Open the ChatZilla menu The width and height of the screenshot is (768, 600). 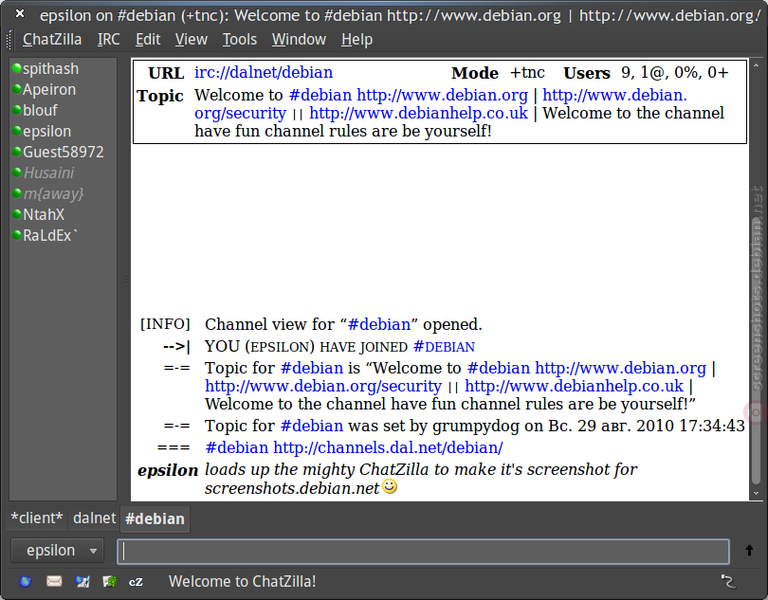(x=52, y=39)
